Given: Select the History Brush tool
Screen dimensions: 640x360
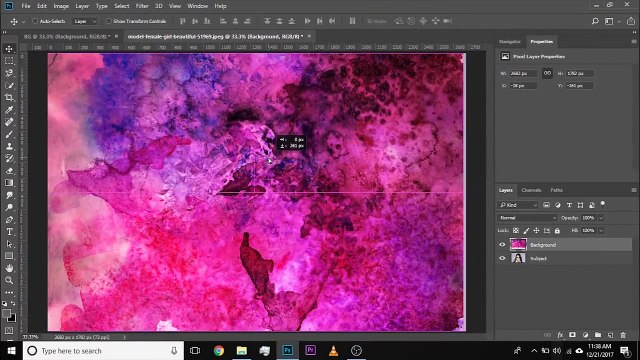Looking at the screenshot, I should (x=9, y=158).
